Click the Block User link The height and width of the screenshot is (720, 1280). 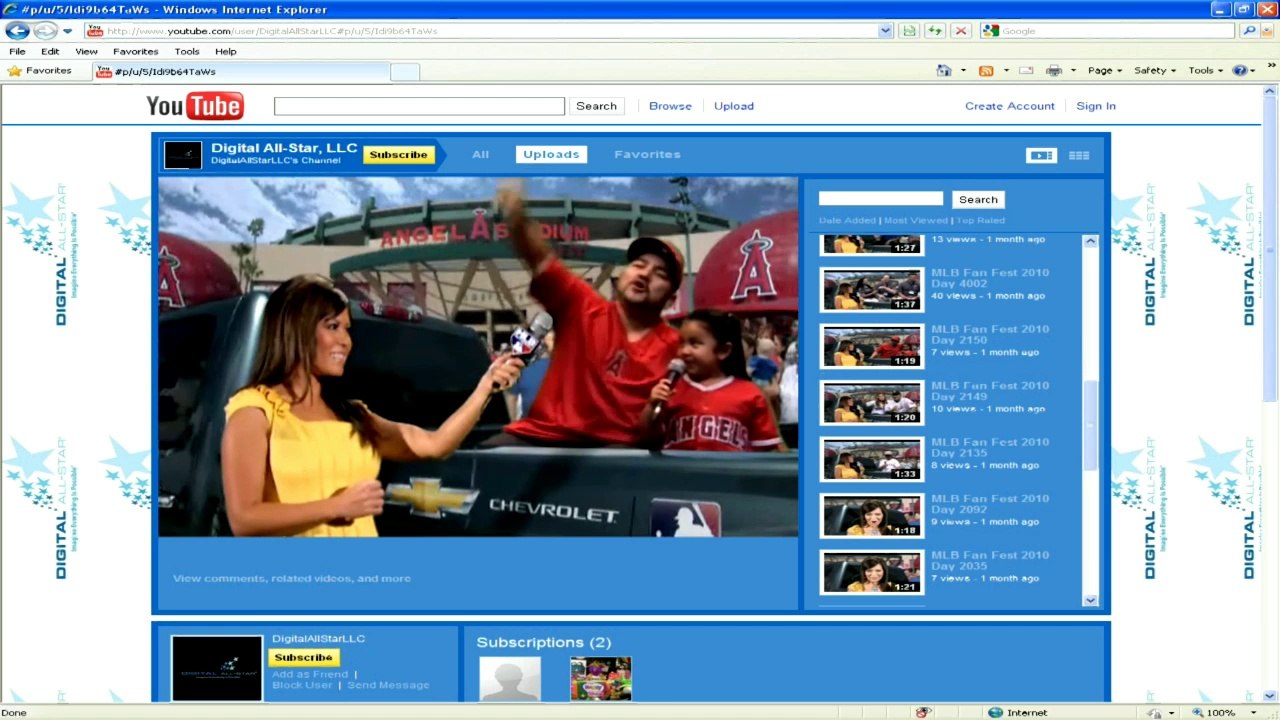[x=302, y=686]
